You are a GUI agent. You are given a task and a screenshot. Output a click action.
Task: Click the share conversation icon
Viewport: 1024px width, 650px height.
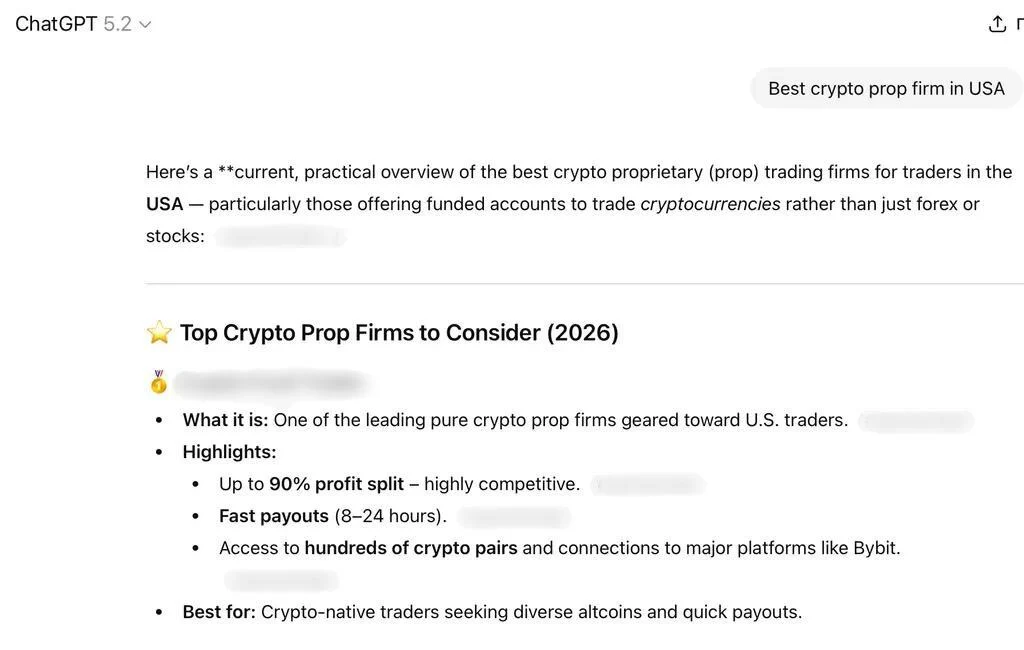tap(995, 23)
